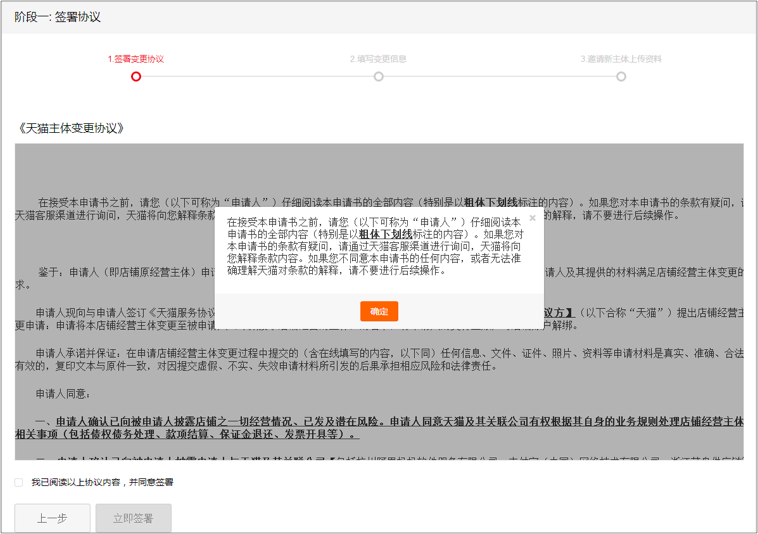
Task: Click the popup's notice paragraph text
Action: pyautogui.click(x=375, y=250)
